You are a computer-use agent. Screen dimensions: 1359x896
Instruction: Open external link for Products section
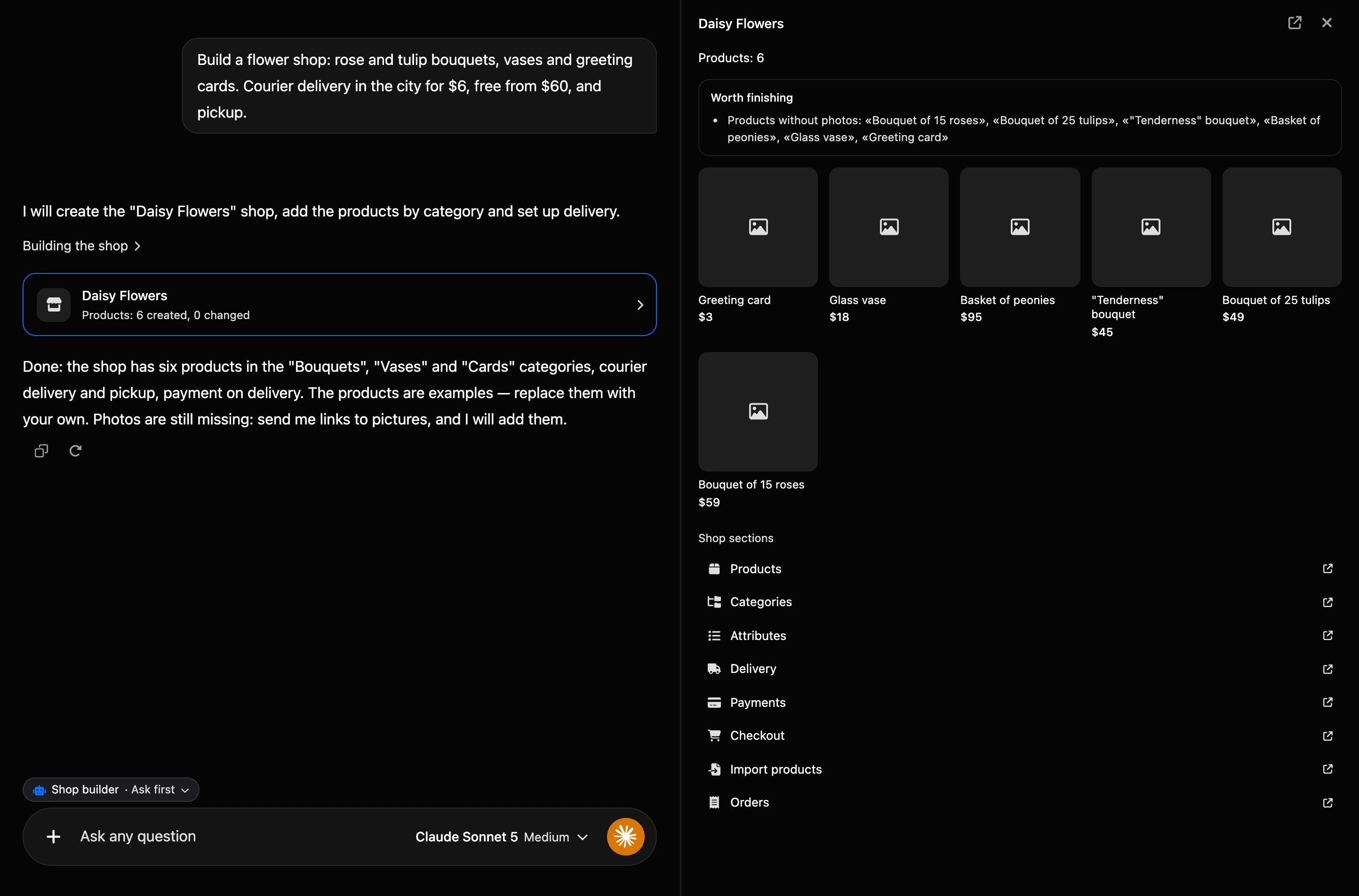(1327, 568)
